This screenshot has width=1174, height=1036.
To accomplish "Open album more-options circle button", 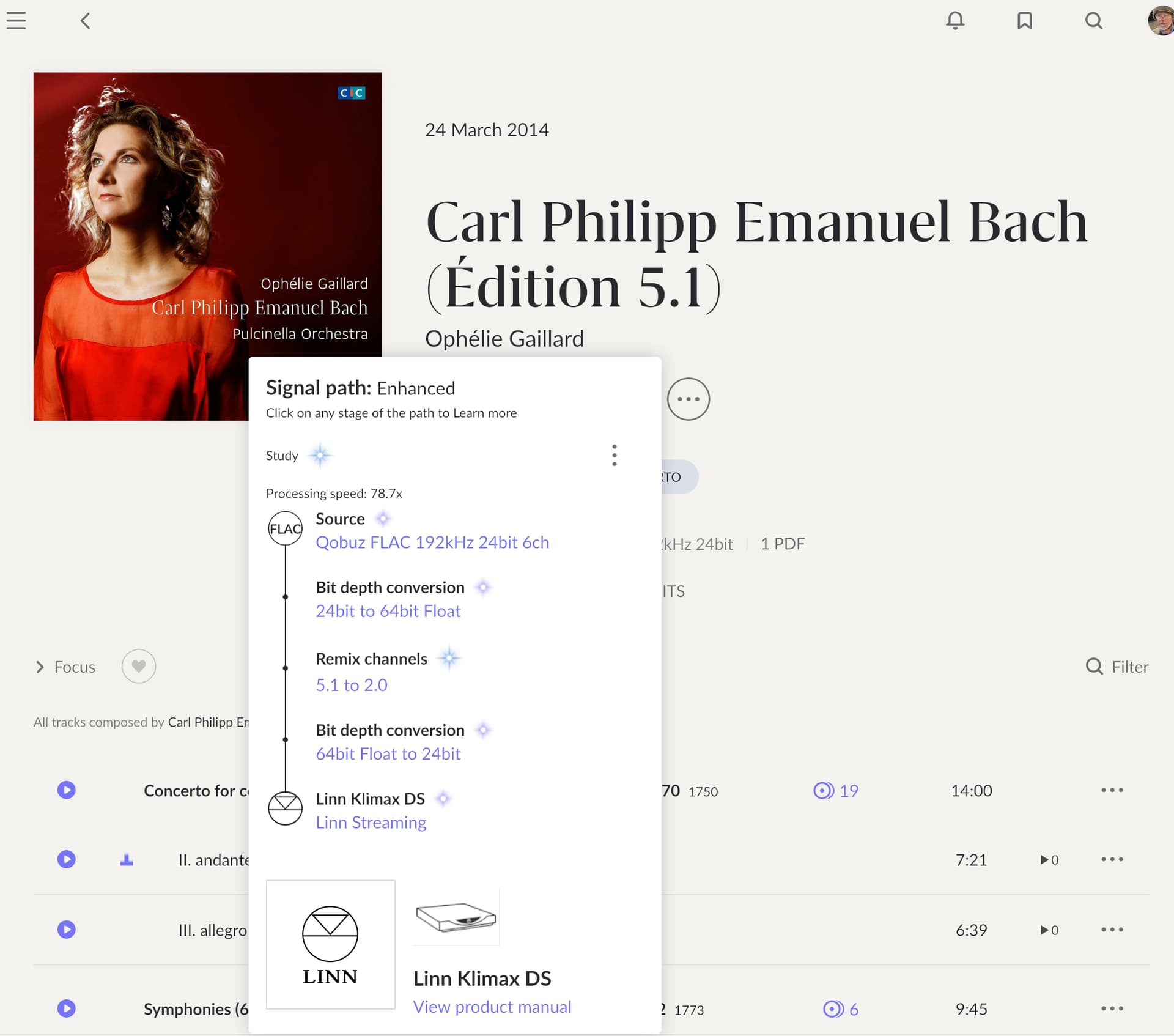I will (688, 399).
